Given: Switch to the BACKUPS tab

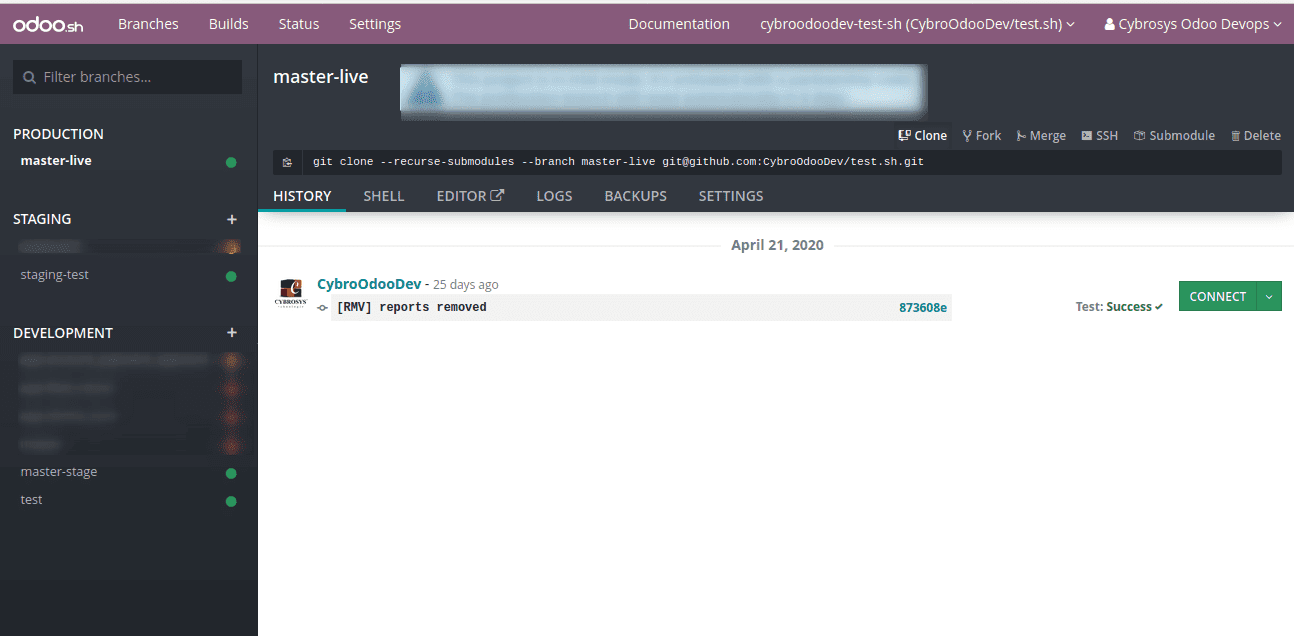Looking at the screenshot, I should click(x=635, y=196).
